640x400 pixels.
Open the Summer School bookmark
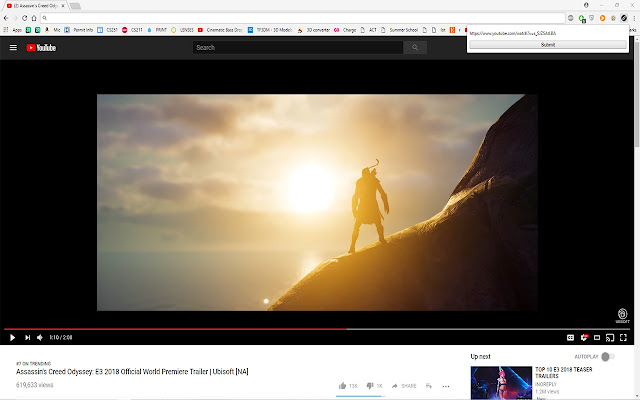click(400, 30)
